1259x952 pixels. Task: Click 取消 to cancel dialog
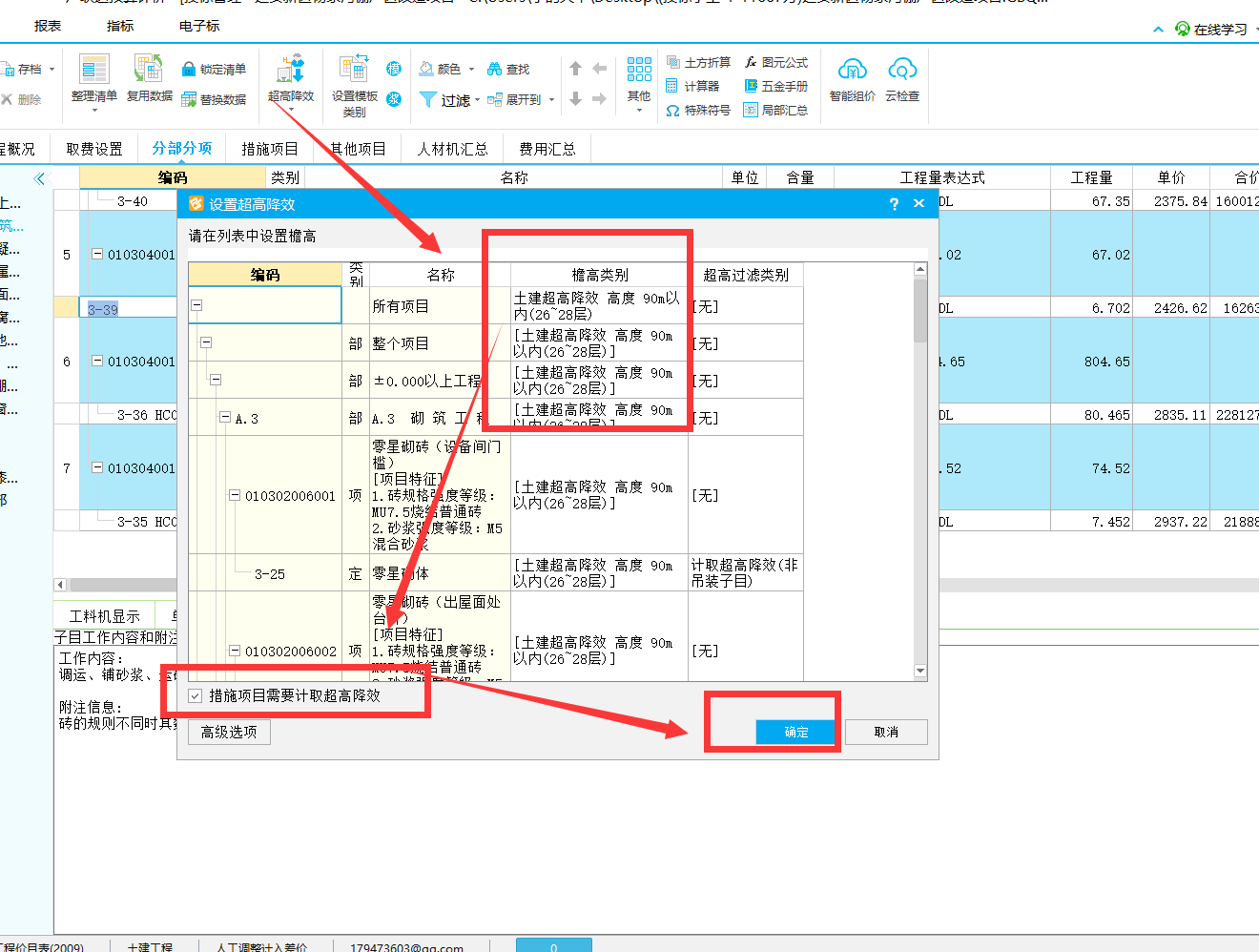click(886, 732)
